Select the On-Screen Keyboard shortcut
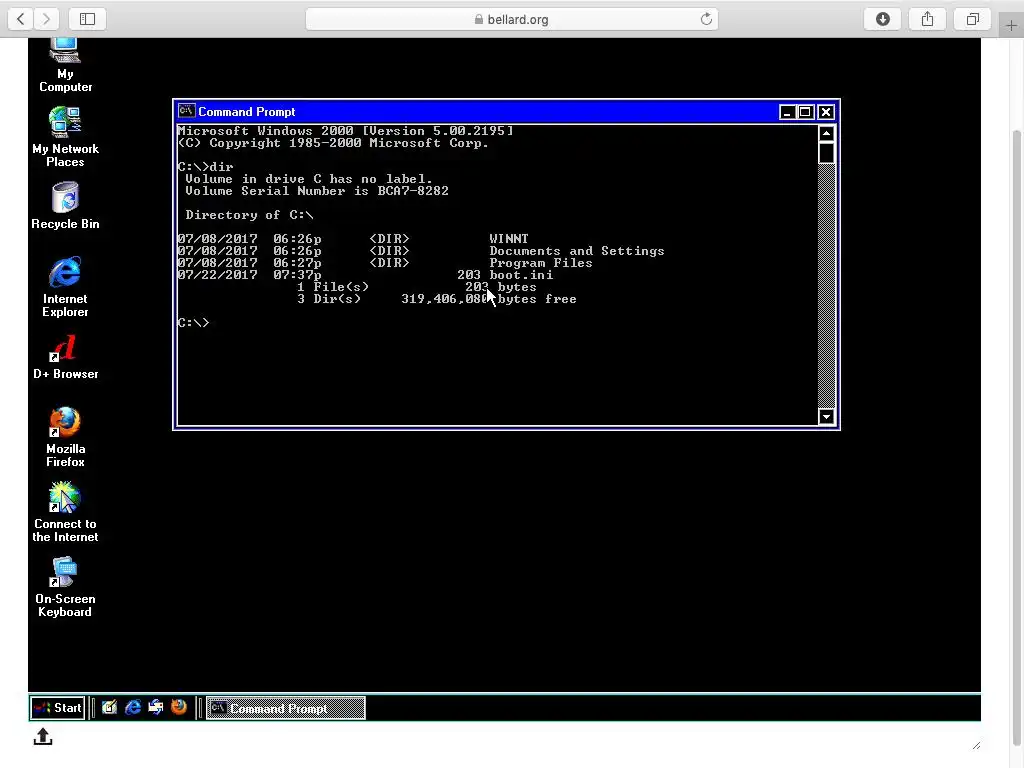The height and width of the screenshot is (768, 1024). point(65,586)
